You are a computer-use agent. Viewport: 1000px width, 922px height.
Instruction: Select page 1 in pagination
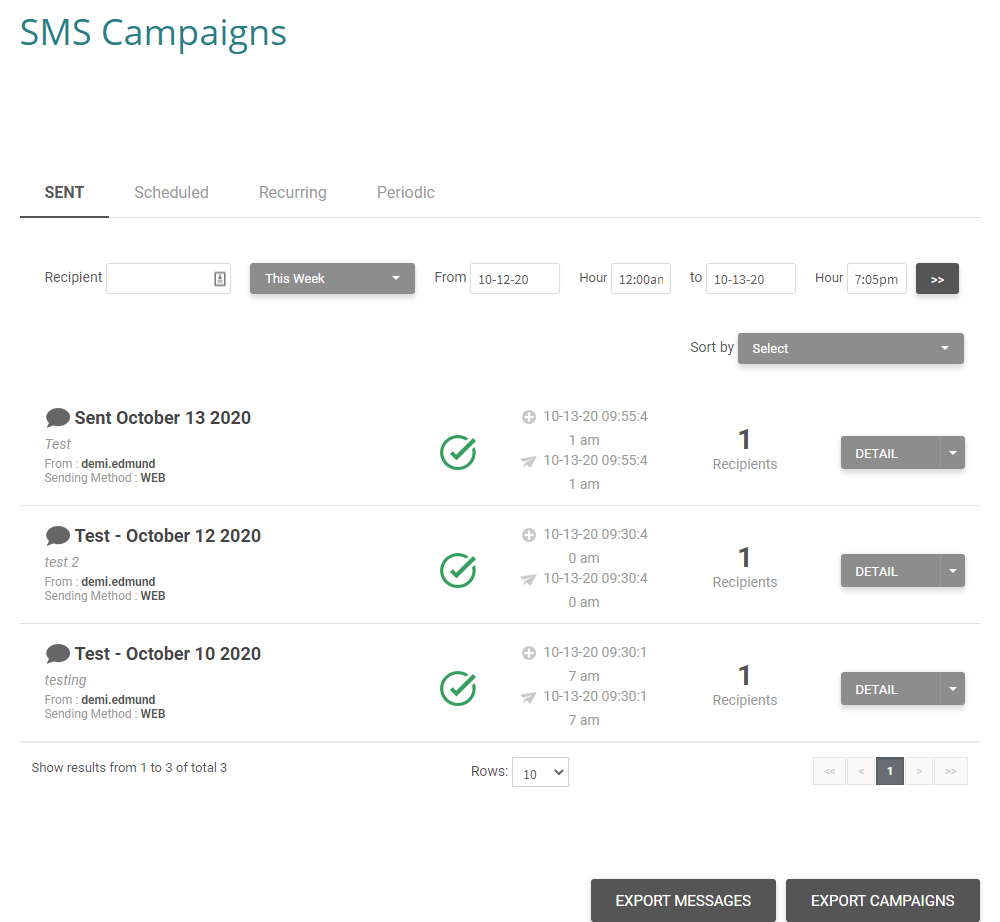(890, 772)
